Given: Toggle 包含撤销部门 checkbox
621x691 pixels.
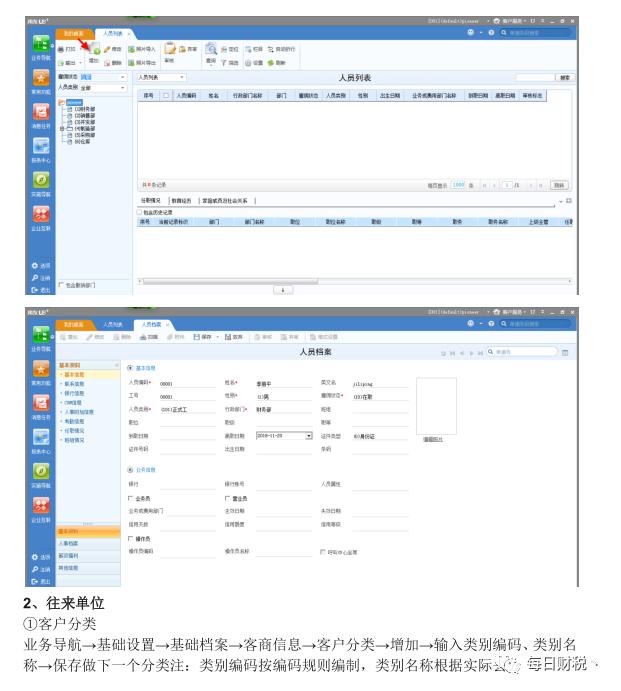Looking at the screenshot, I should tap(61, 284).
